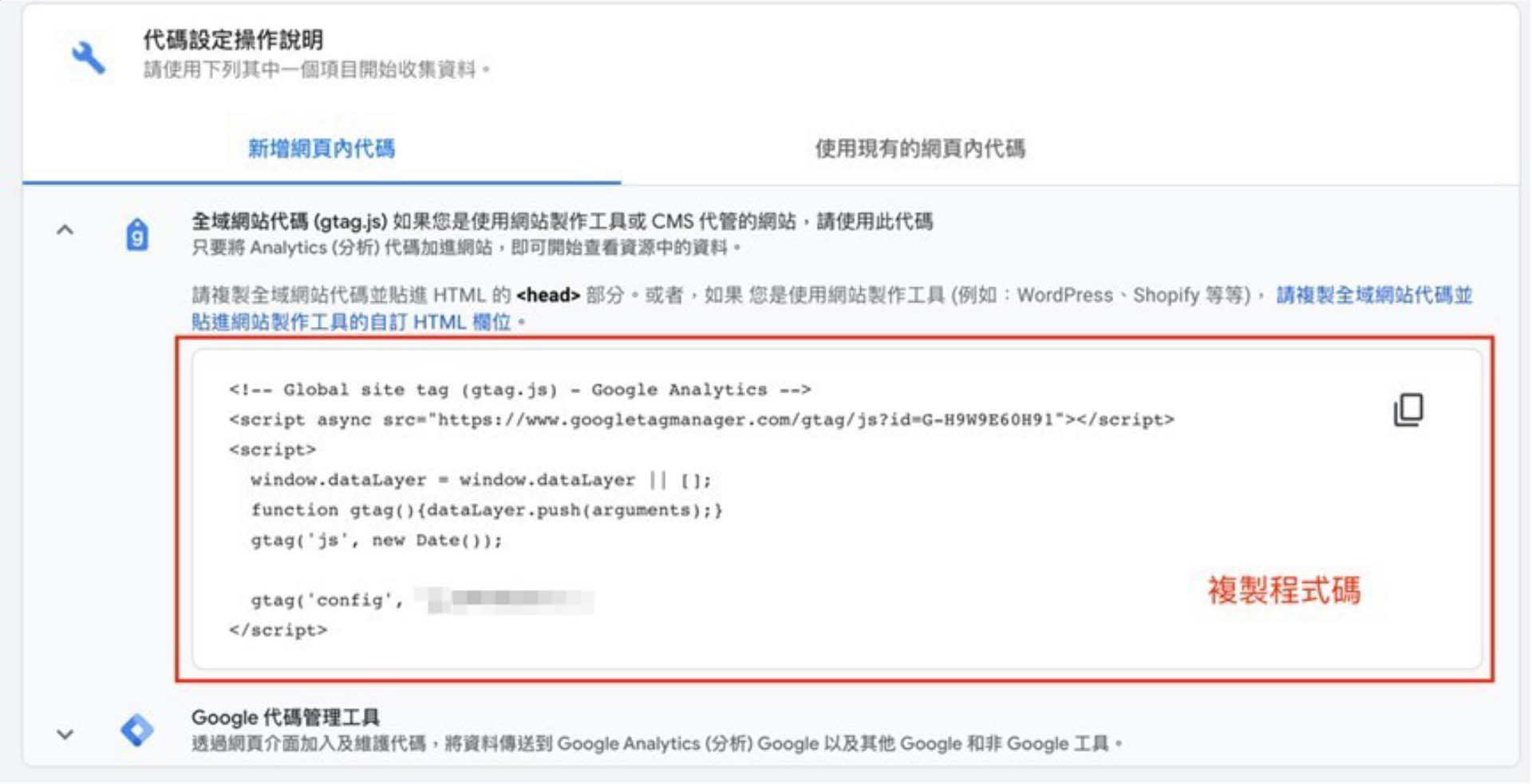Copy the gtag.js code snippet

point(1408,410)
